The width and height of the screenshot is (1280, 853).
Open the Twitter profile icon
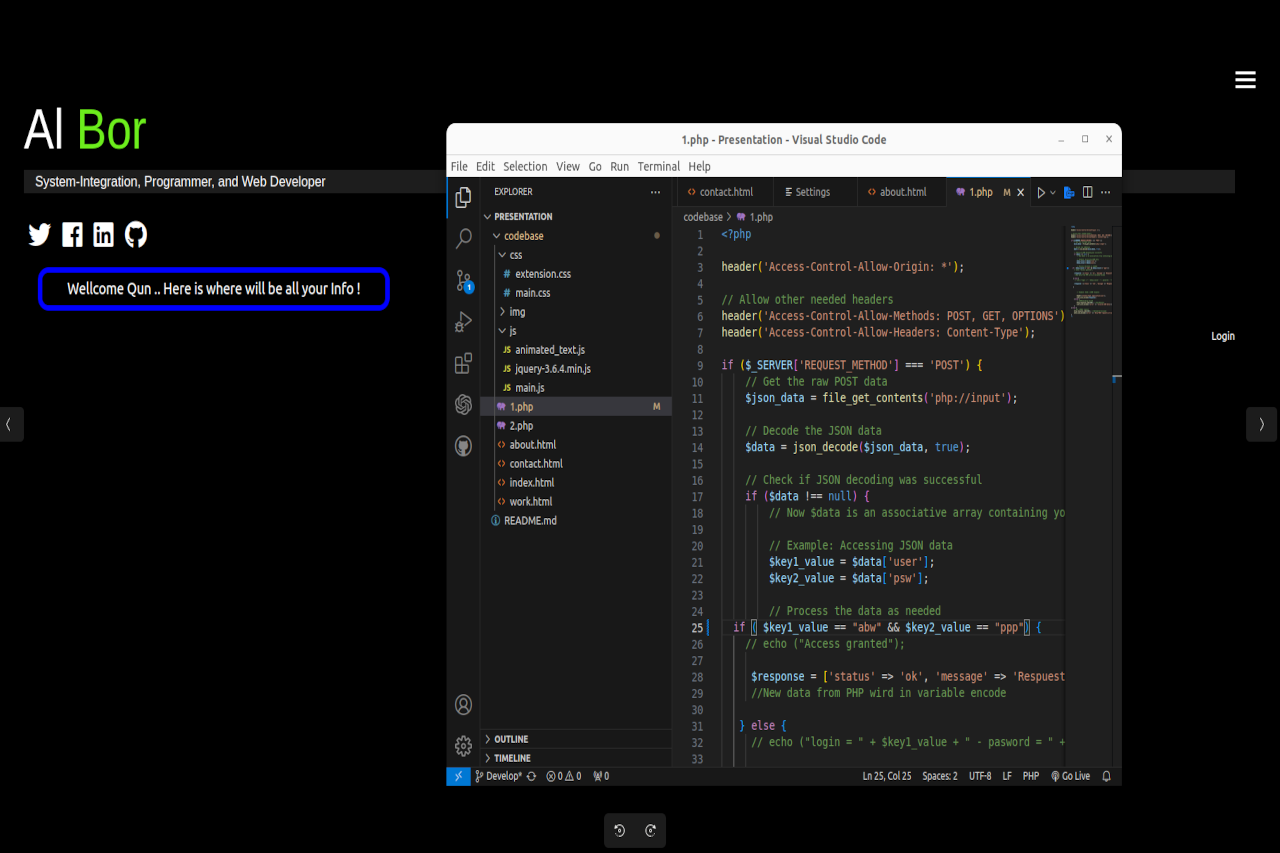point(39,235)
